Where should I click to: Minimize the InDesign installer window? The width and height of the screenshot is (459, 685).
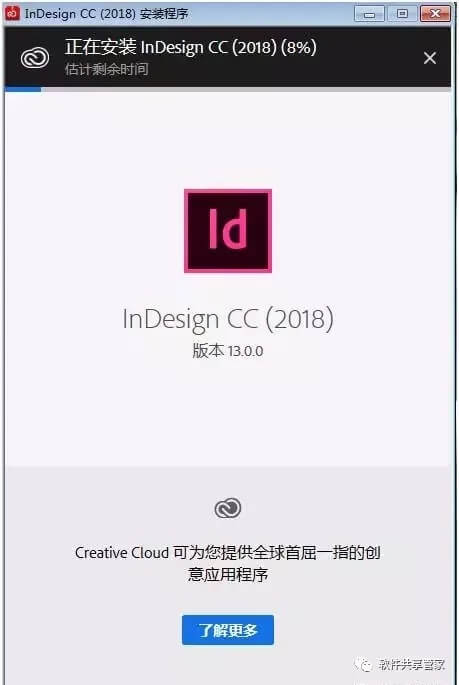(x=369, y=14)
